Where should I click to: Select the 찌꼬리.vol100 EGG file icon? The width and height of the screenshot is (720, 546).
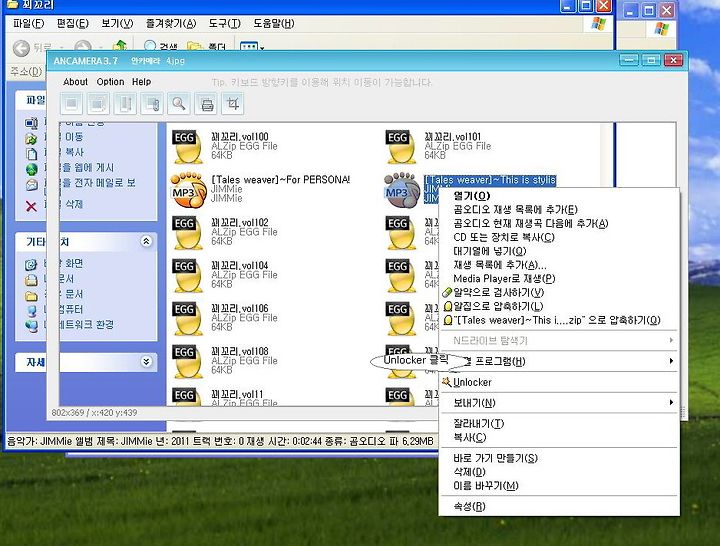tap(188, 147)
